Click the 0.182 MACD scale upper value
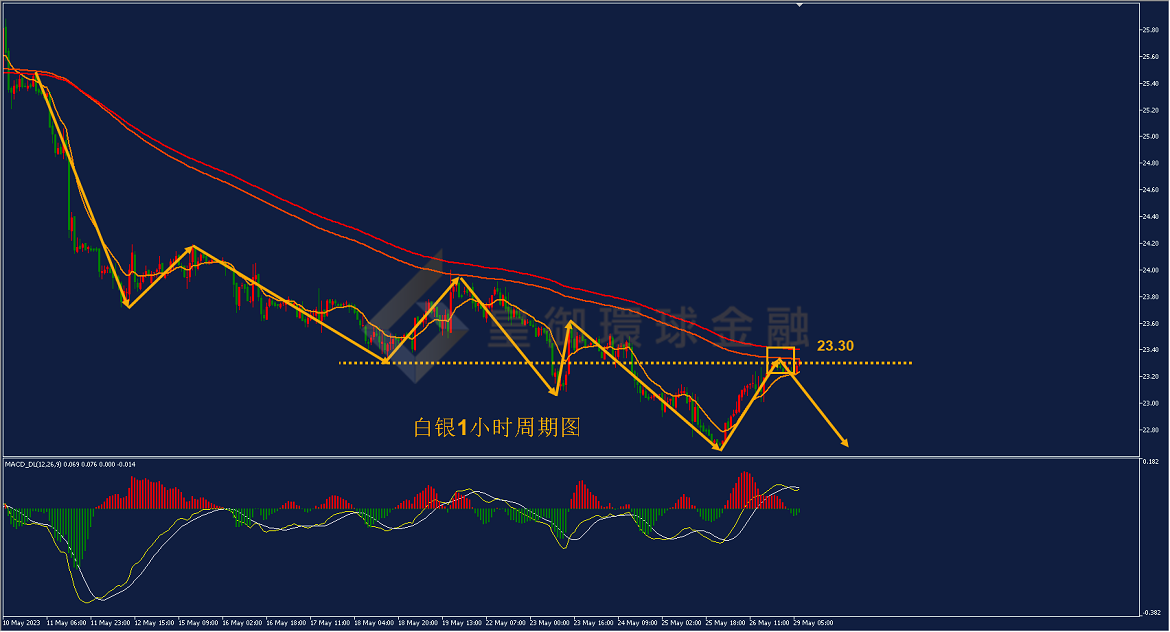Viewport: 1170px width, 632px height. click(1151, 462)
